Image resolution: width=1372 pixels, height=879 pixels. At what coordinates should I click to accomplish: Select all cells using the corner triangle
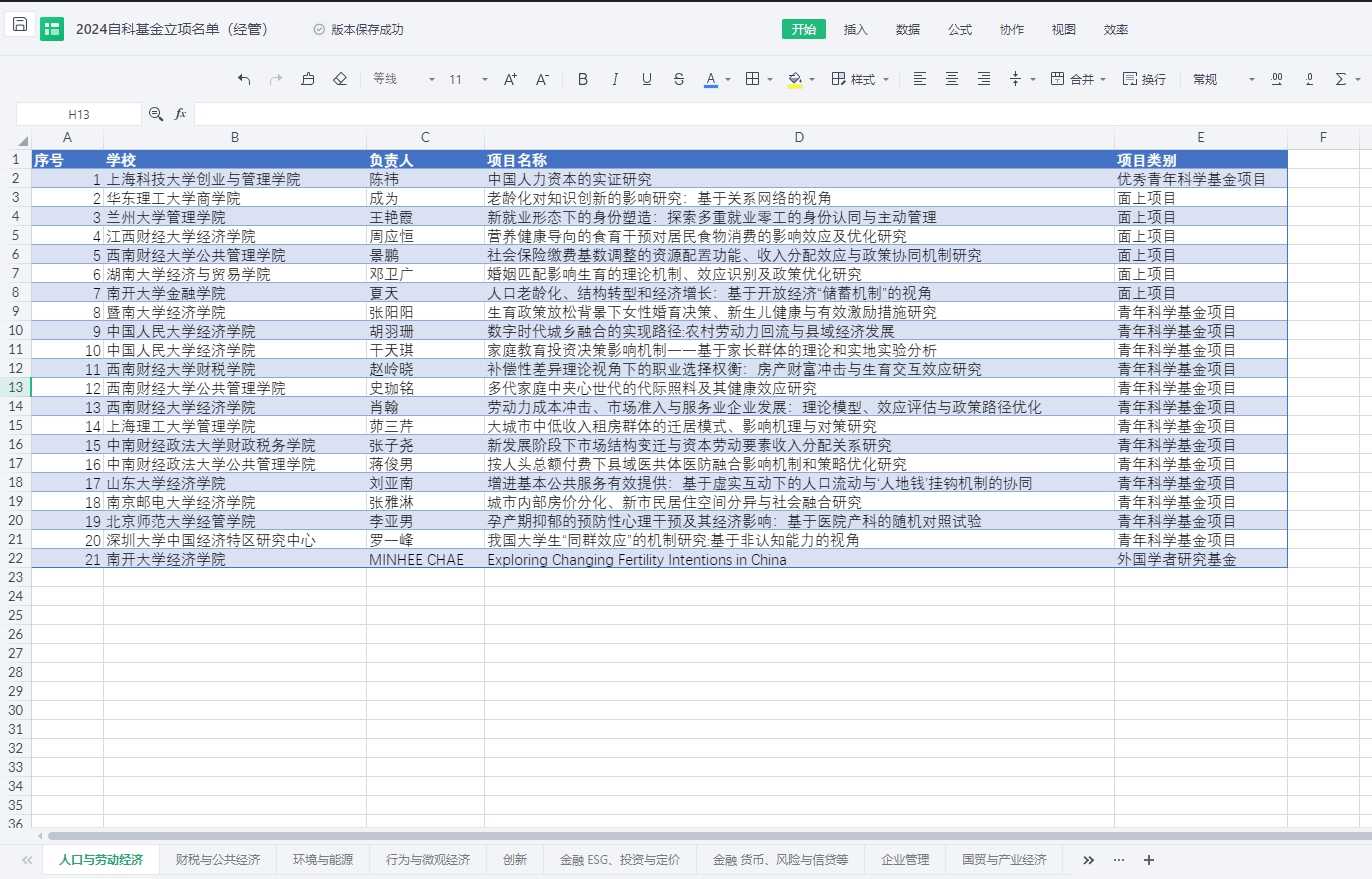tap(22, 141)
